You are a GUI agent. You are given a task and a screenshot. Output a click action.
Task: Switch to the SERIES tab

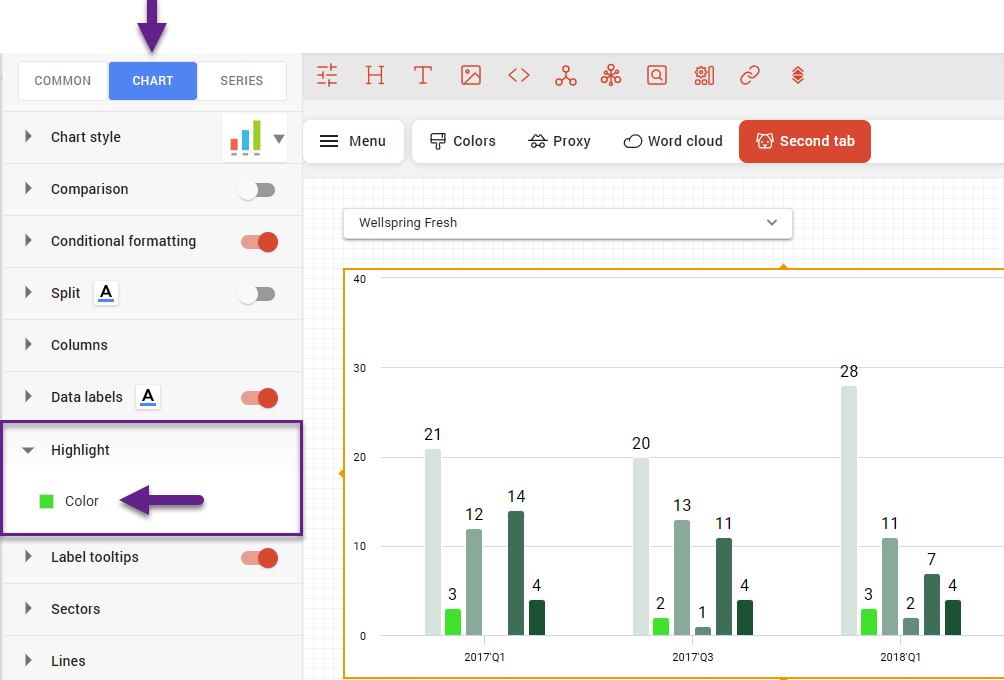coord(241,81)
